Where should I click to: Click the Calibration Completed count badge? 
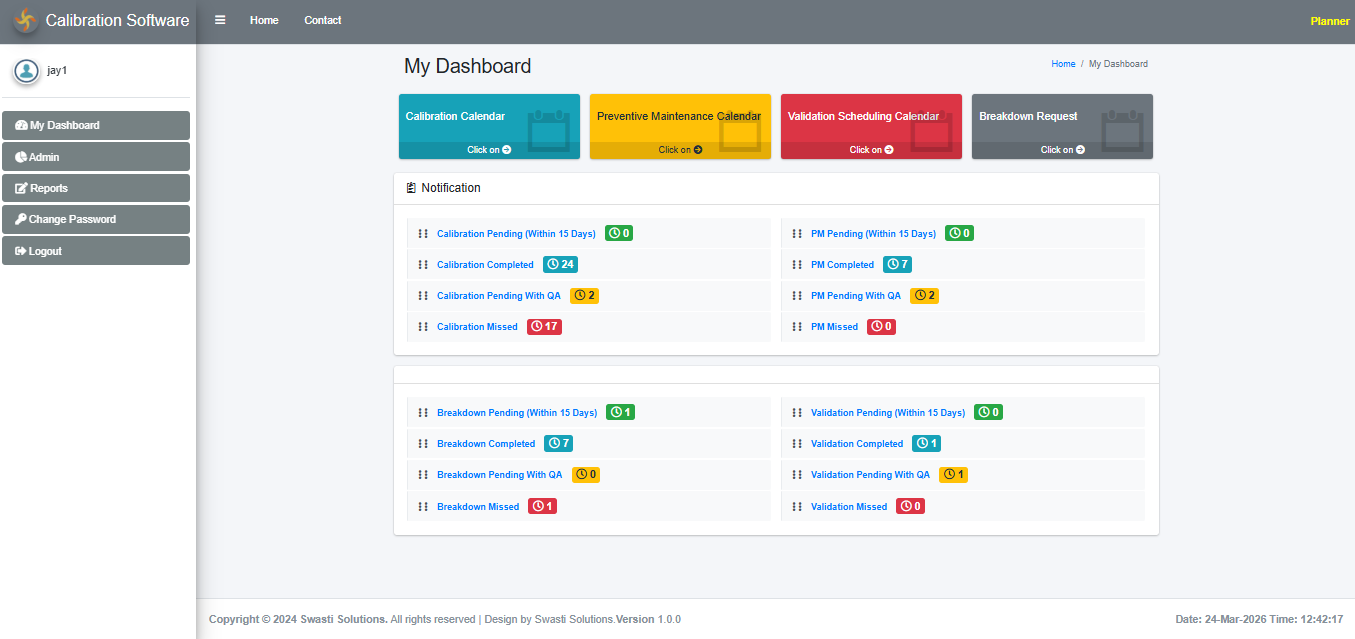(x=560, y=265)
